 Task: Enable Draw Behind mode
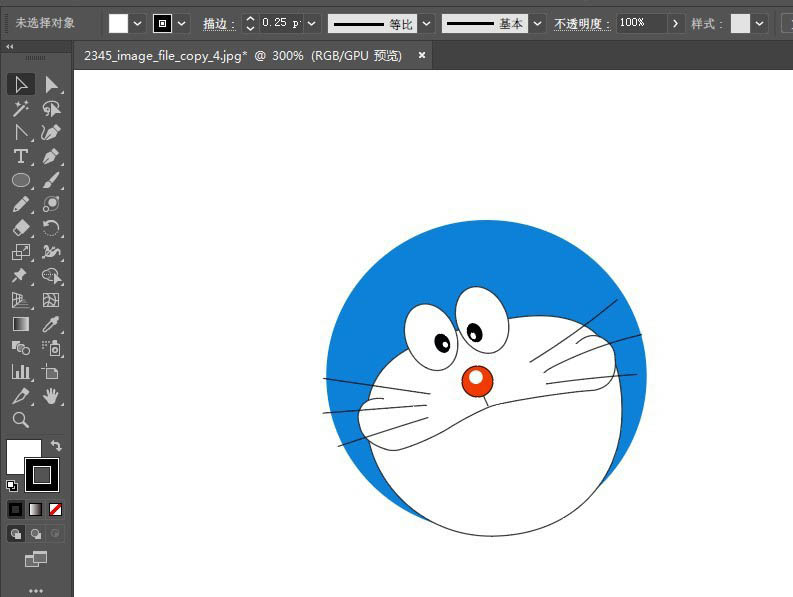35,534
